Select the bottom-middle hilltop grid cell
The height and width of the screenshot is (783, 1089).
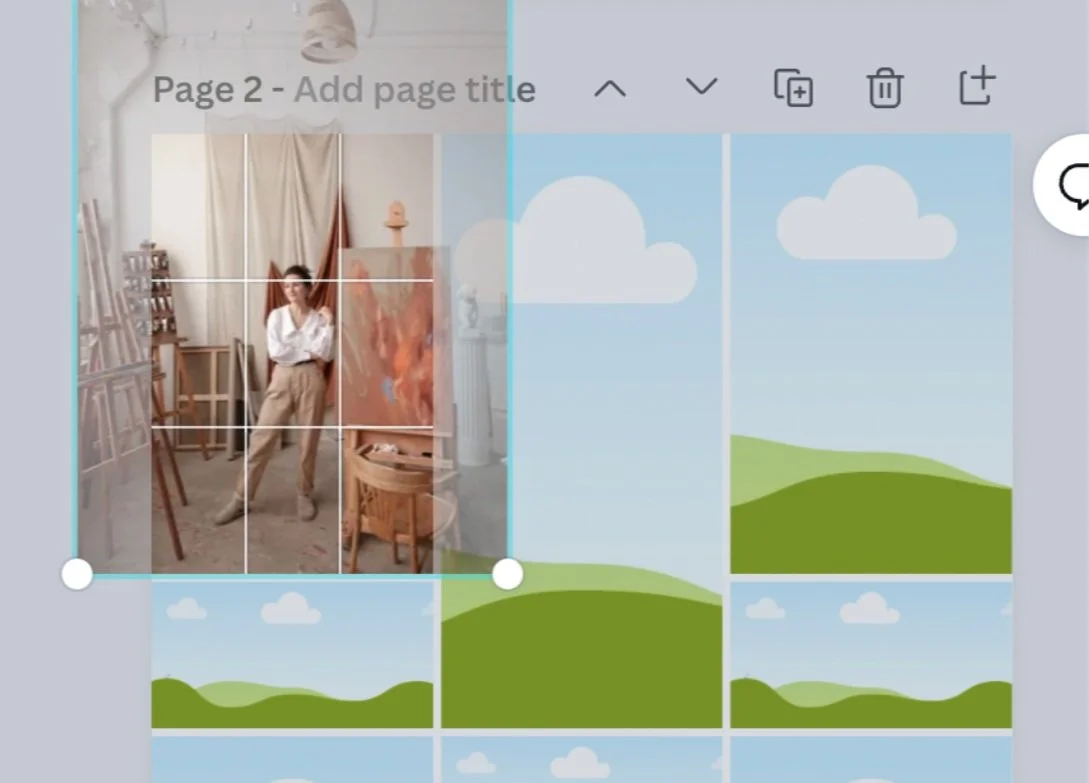(580, 650)
